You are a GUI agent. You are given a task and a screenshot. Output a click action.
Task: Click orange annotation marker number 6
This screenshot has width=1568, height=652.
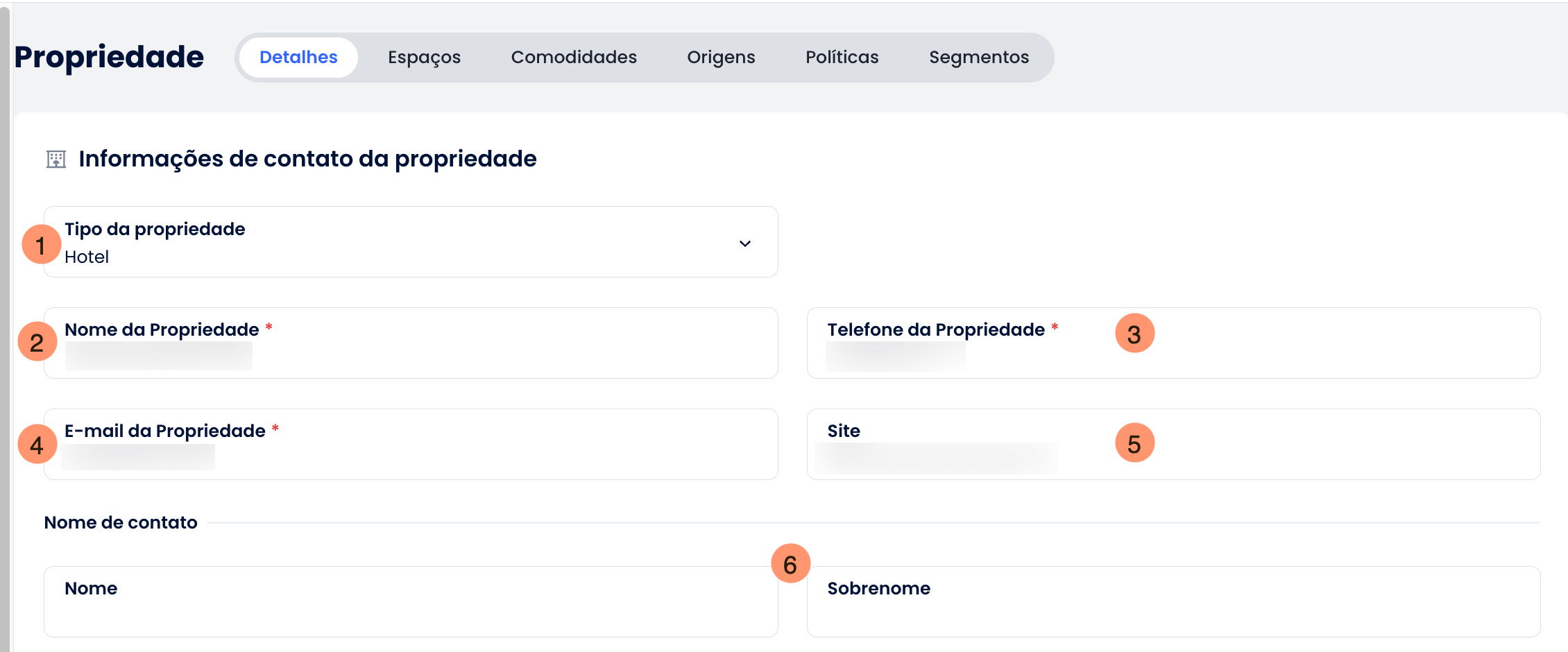tap(790, 564)
